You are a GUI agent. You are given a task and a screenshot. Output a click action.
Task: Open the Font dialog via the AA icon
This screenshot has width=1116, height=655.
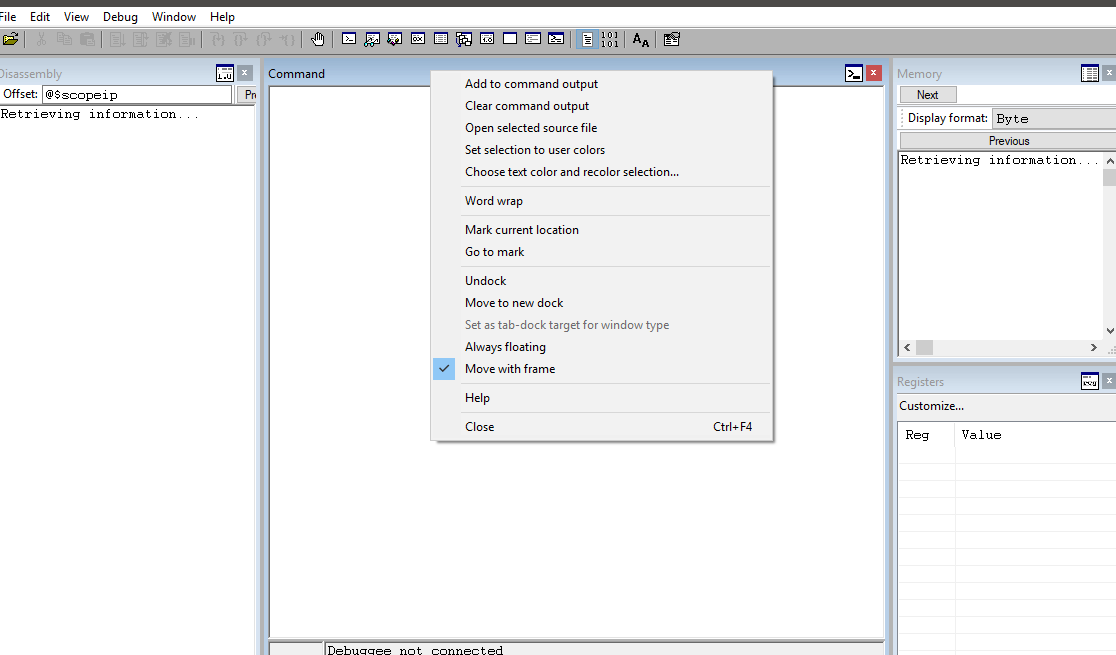point(641,39)
